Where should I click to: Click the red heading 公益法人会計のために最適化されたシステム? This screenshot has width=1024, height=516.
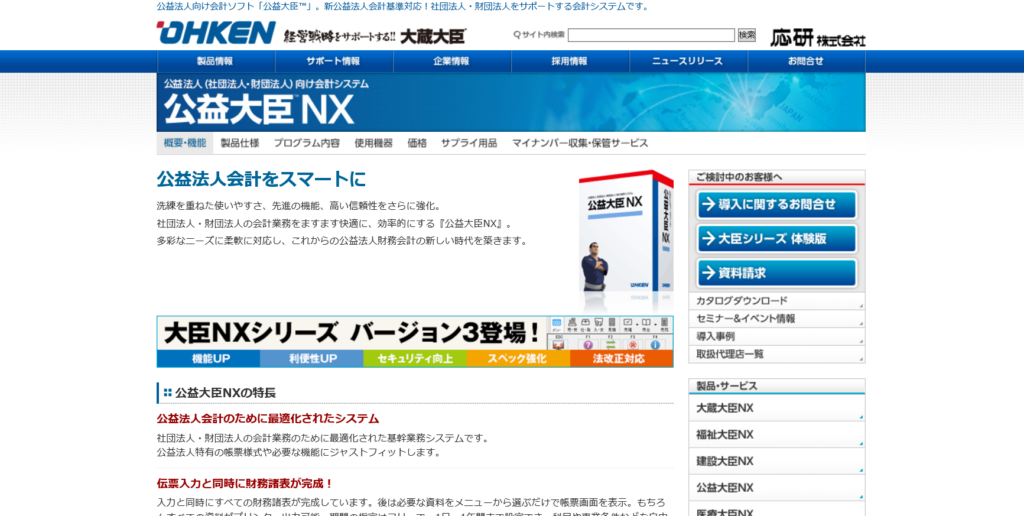point(268,419)
